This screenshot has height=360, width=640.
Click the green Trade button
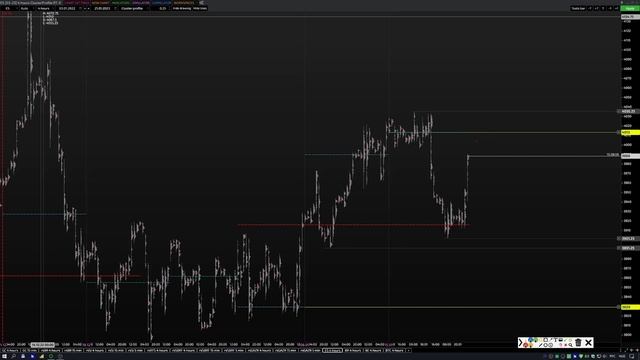[630, 8]
